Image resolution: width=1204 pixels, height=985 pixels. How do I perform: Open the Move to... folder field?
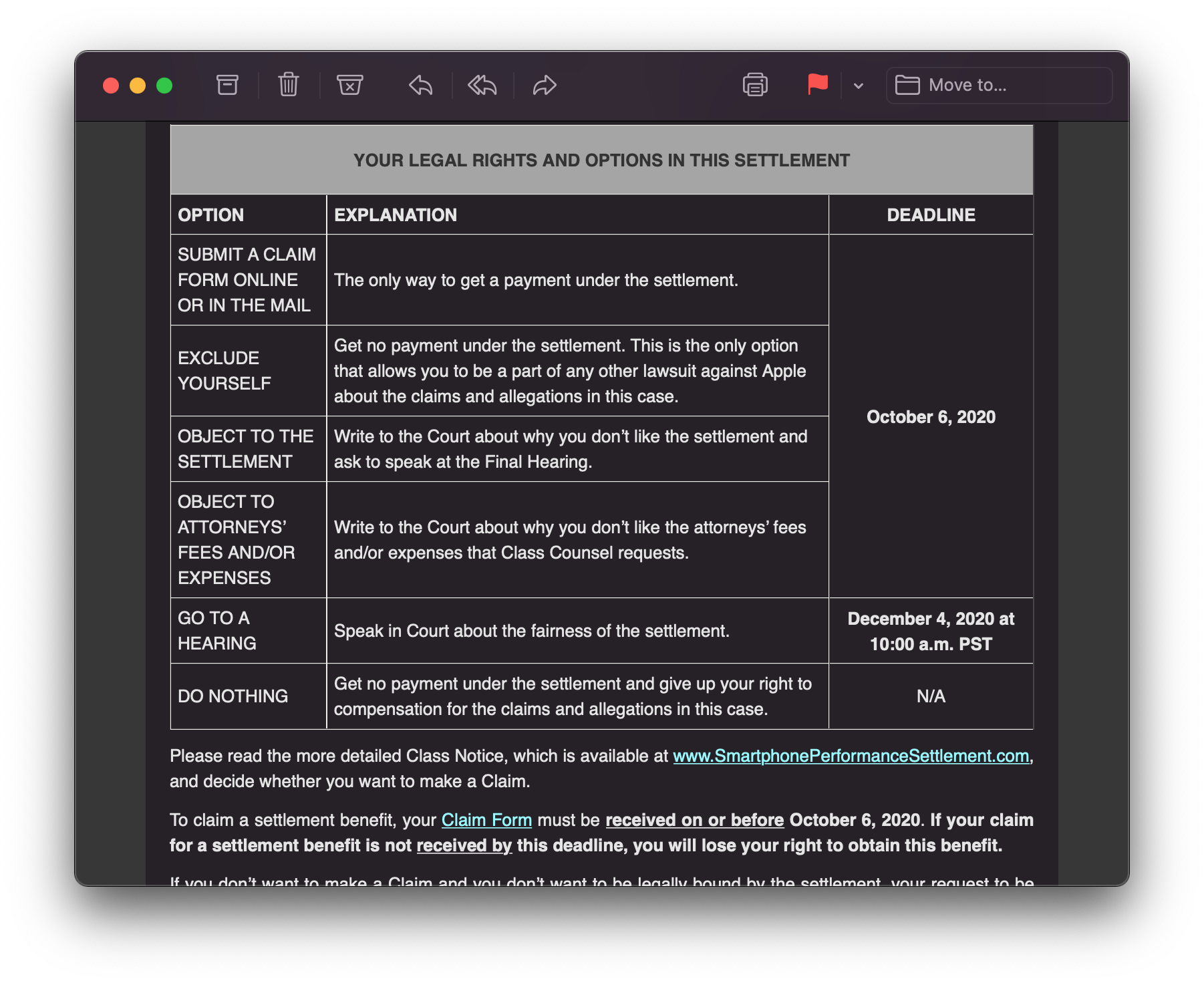click(999, 86)
